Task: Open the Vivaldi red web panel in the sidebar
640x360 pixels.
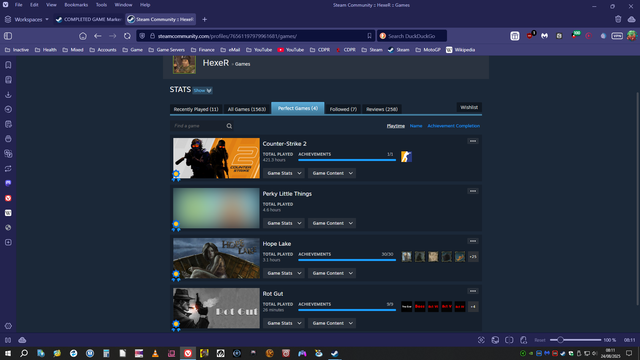Action: (x=8, y=198)
